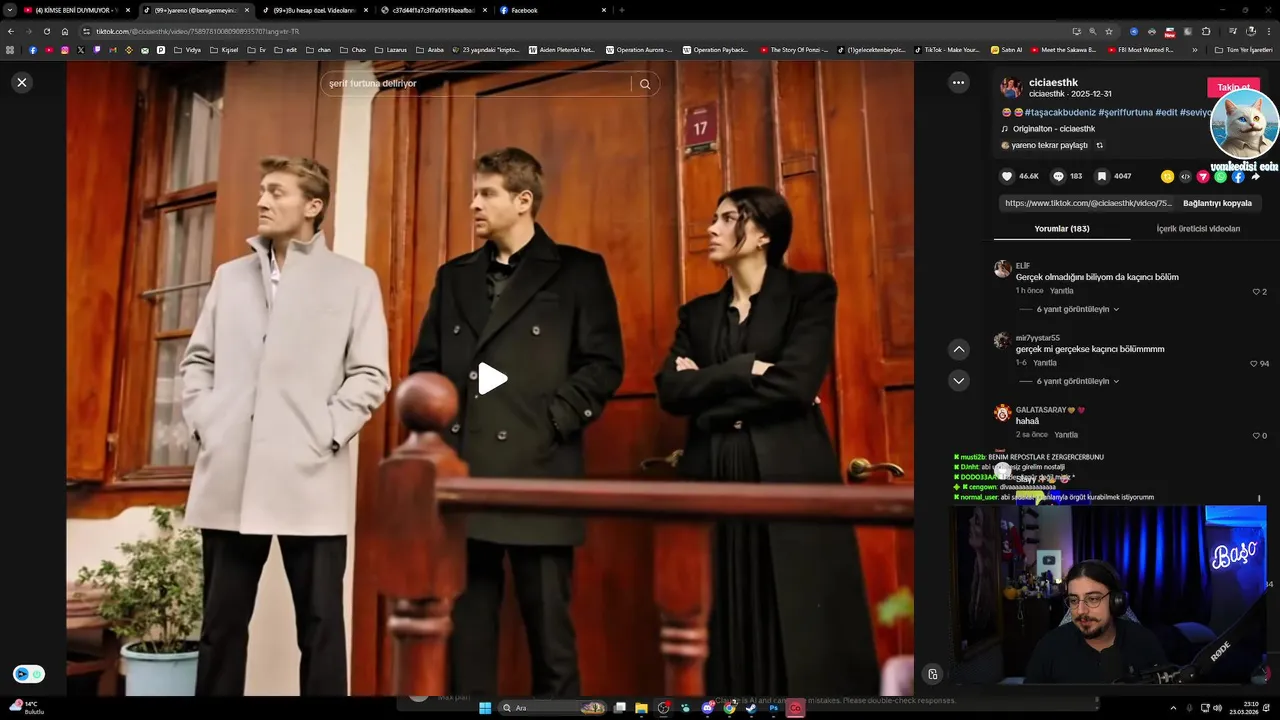
Task: Open Steam from taskbar
Action: coord(751,708)
